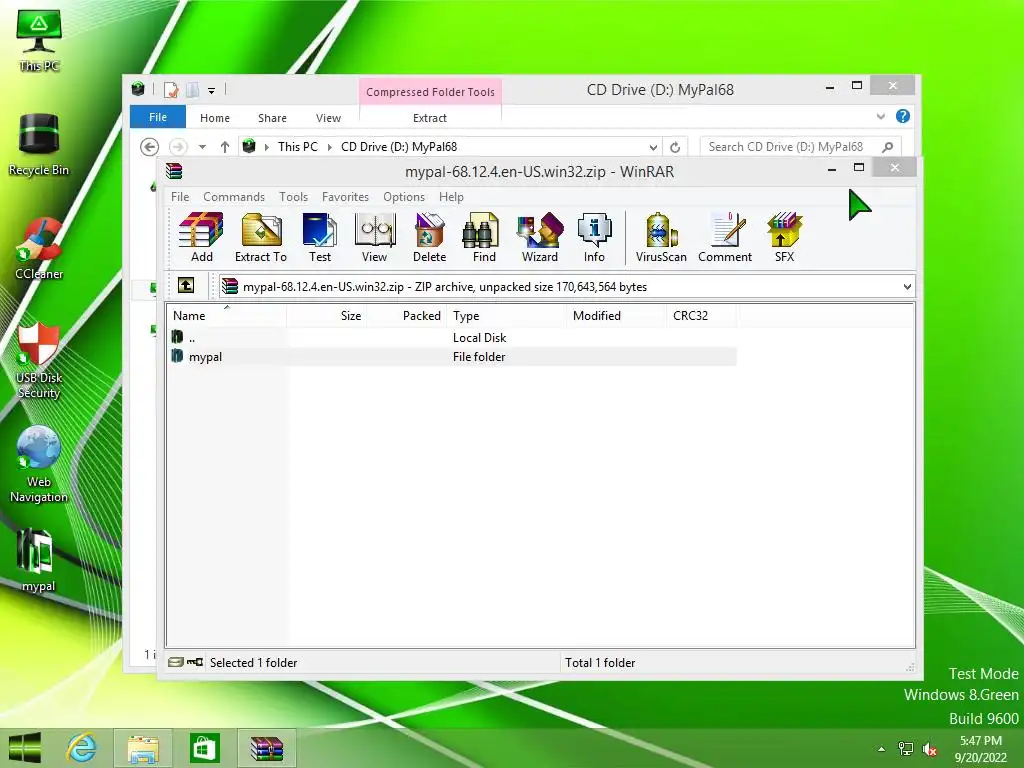Refresh the Explorer address location

pos(675,147)
